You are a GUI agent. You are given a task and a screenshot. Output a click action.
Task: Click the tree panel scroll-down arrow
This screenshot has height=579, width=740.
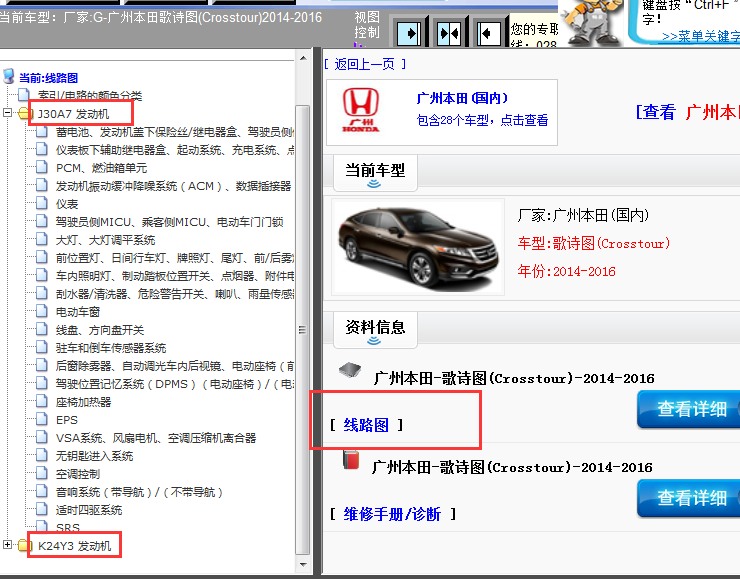click(x=303, y=564)
